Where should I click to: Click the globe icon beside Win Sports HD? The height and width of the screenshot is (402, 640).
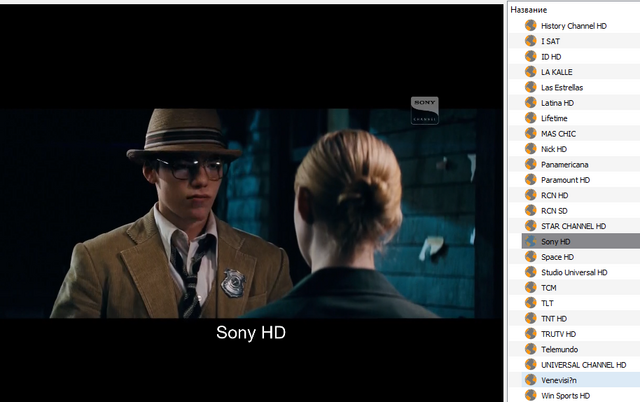pyautogui.click(x=531, y=395)
